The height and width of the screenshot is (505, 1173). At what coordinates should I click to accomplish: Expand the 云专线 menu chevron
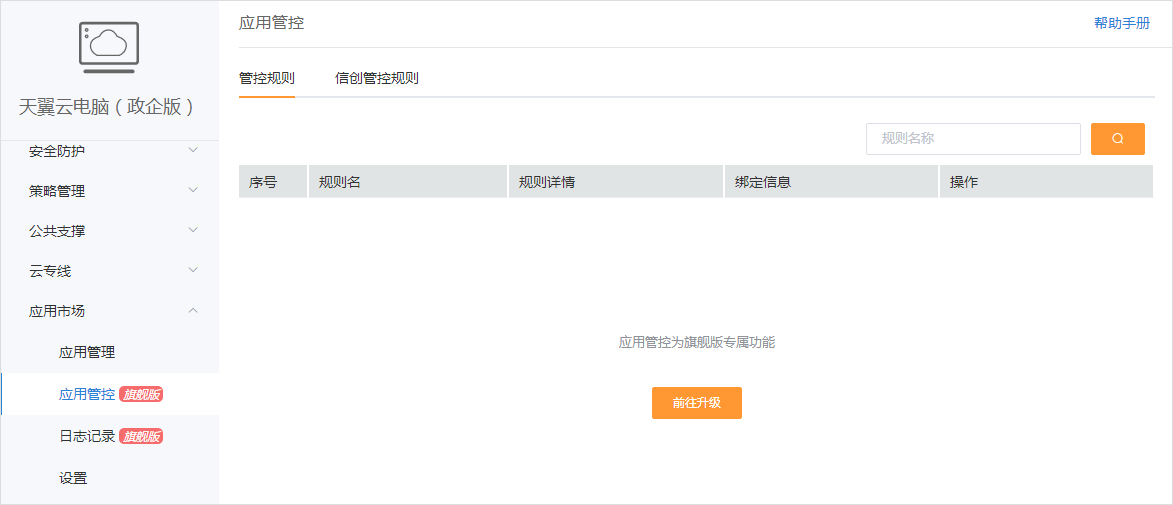click(x=194, y=271)
